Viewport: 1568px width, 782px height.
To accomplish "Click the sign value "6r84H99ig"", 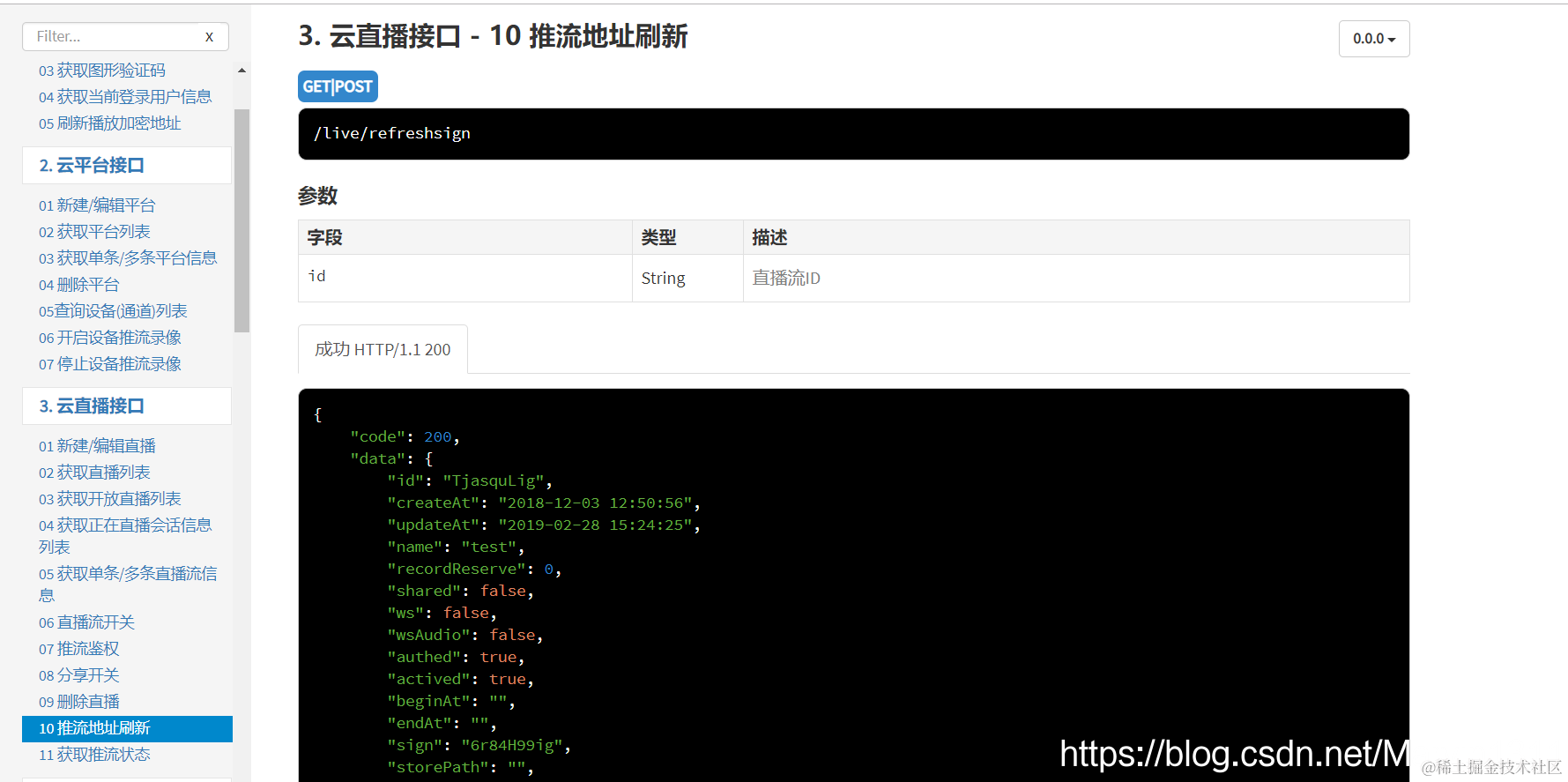I will pyautogui.click(x=512, y=745).
